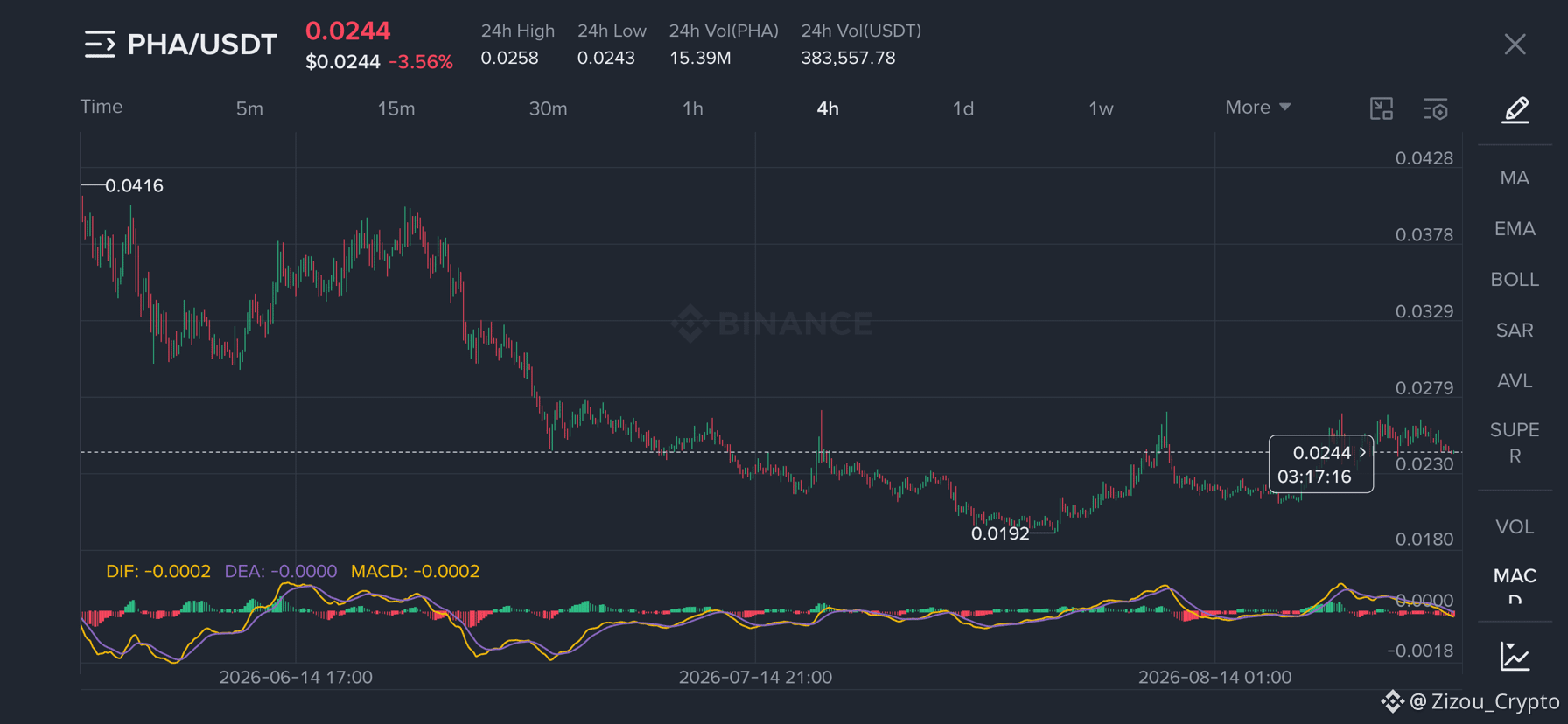Click the DIF: -0.0002 readout
1568x724 pixels.
158,571
